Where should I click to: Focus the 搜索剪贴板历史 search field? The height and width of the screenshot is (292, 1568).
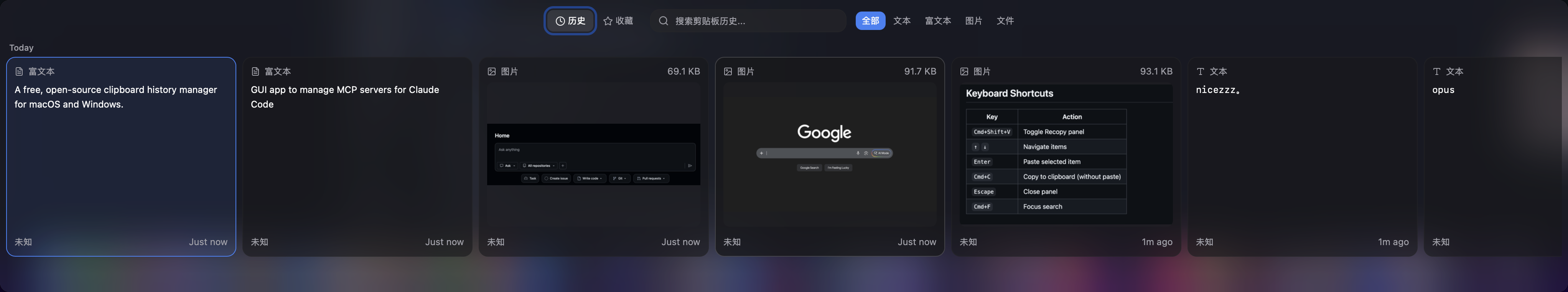(748, 21)
